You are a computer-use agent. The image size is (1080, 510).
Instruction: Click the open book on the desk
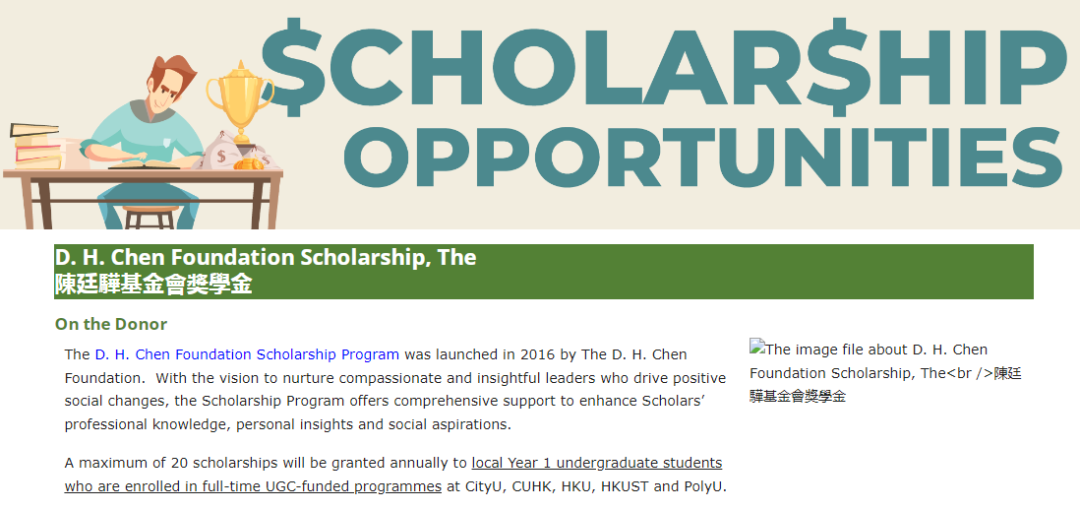click(x=143, y=165)
